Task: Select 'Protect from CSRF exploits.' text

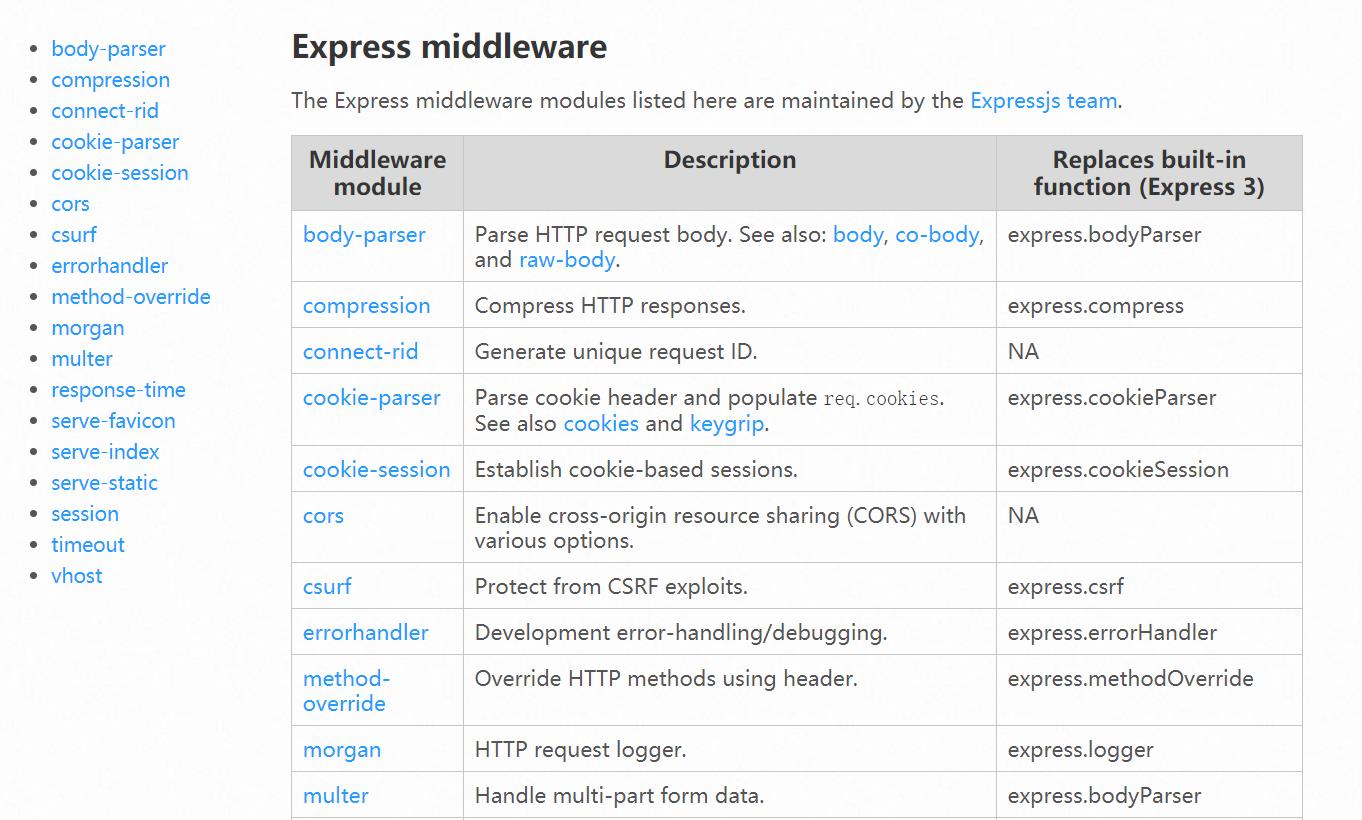Action: tap(611, 587)
